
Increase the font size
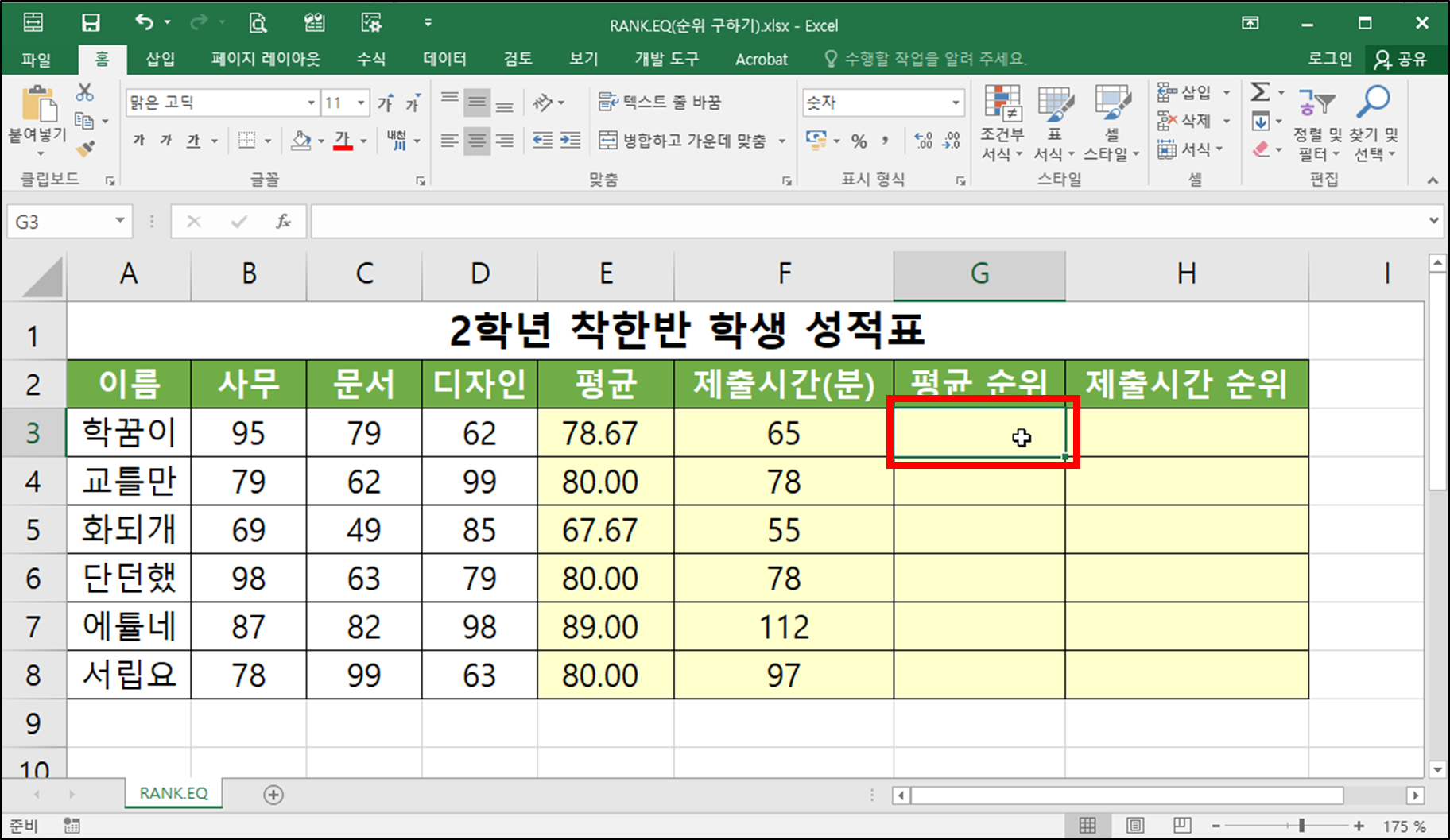(x=386, y=103)
